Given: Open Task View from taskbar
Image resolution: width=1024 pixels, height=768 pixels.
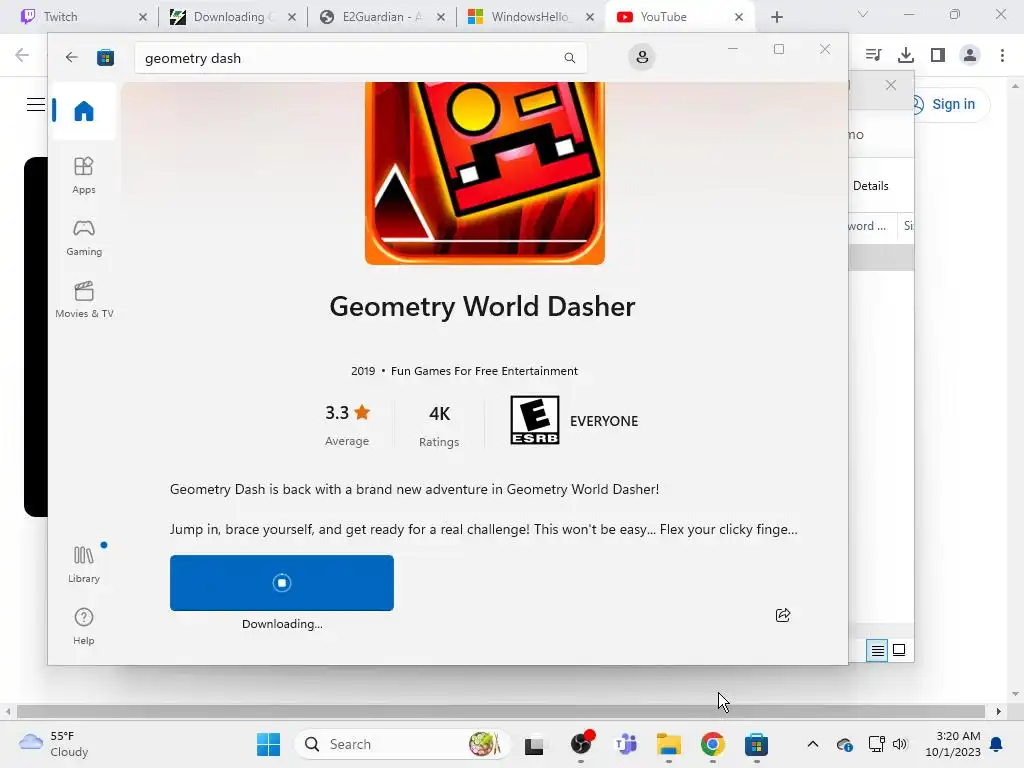Looking at the screenshot, I should pos(534,744).
